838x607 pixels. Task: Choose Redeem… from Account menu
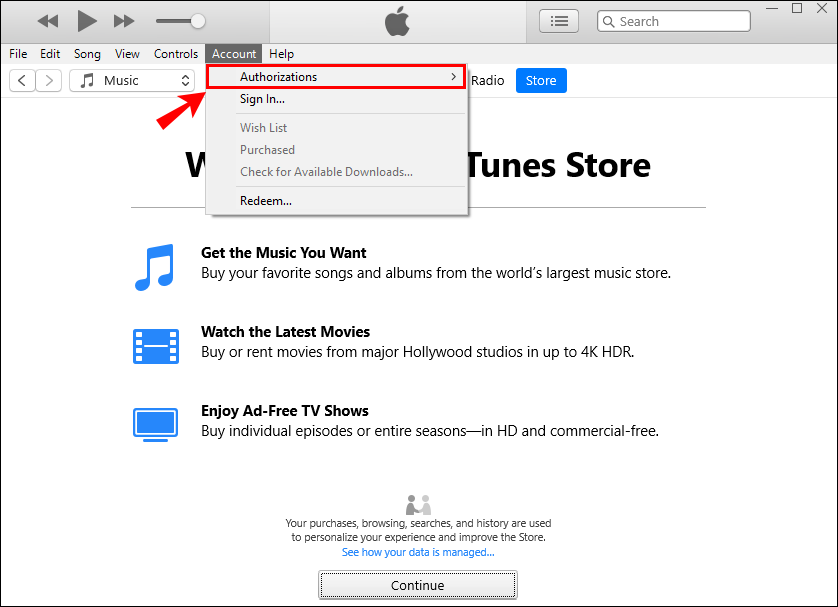click(x=336, y=201)
